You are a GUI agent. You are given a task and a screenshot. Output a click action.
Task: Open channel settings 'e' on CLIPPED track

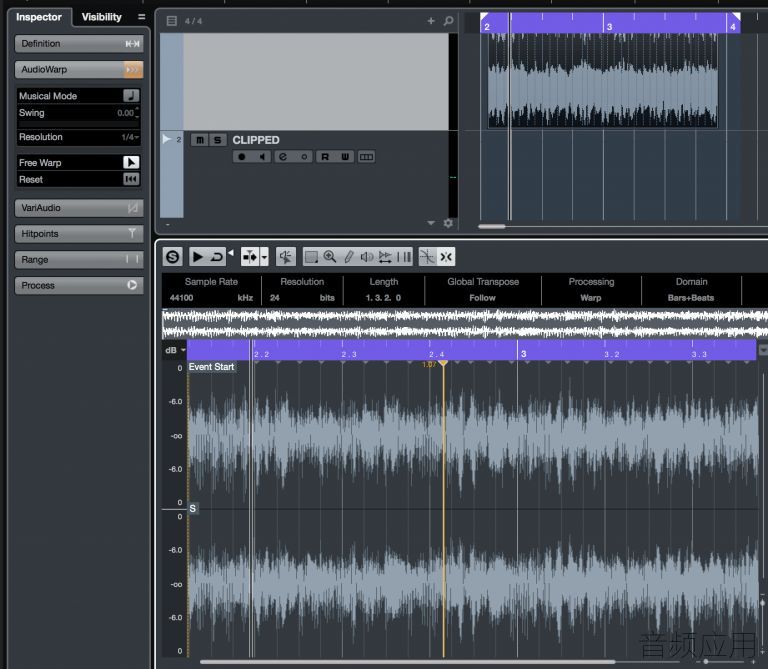tap(283, 157)
